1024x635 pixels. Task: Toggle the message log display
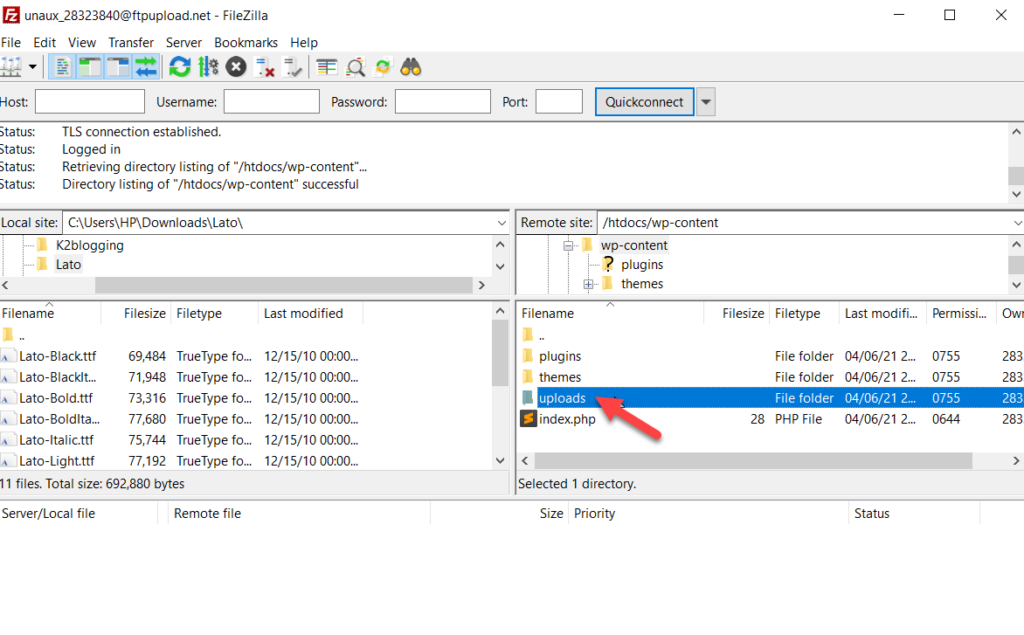point(62,67)
